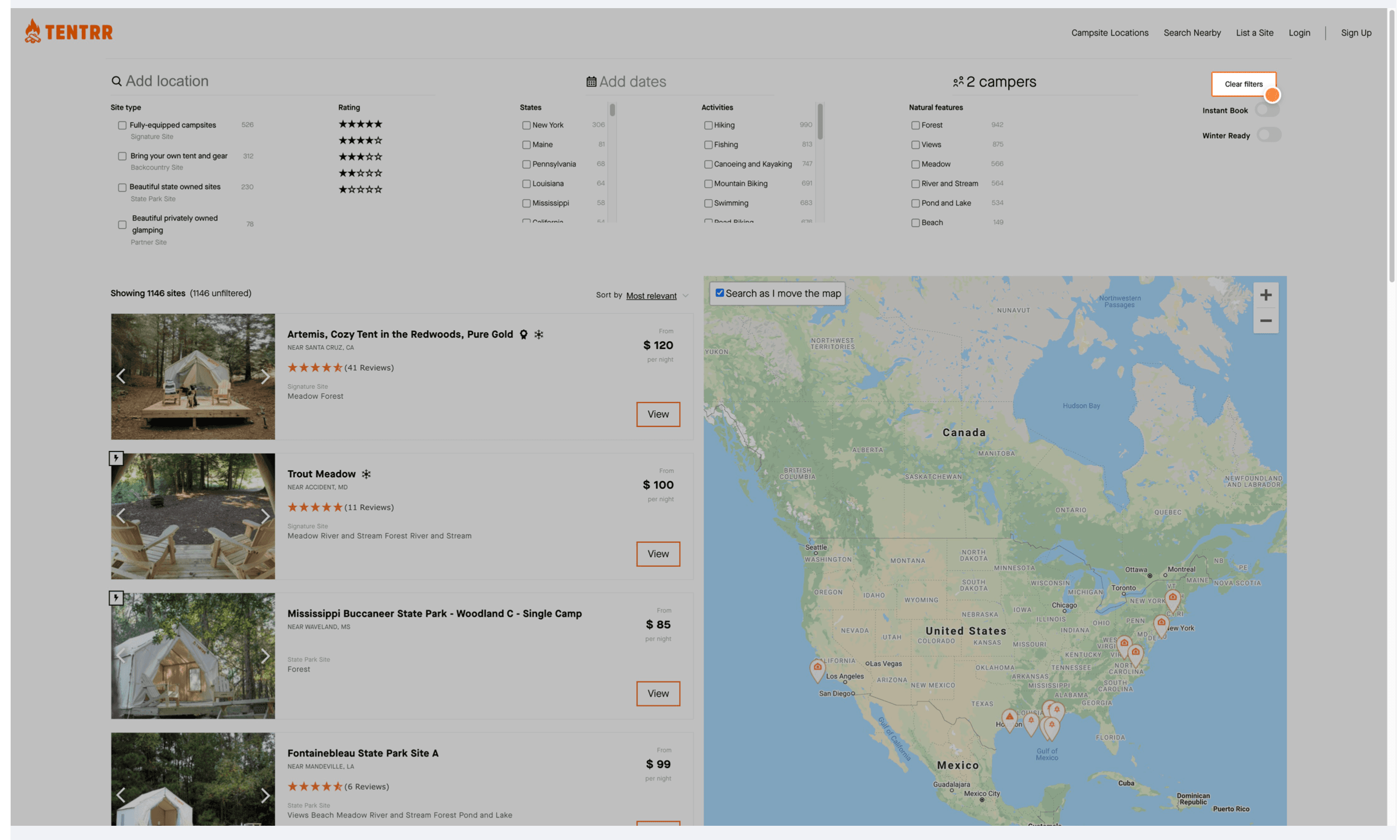
Task: Click the map pin near Los Angeles
Action: (817, 668)
